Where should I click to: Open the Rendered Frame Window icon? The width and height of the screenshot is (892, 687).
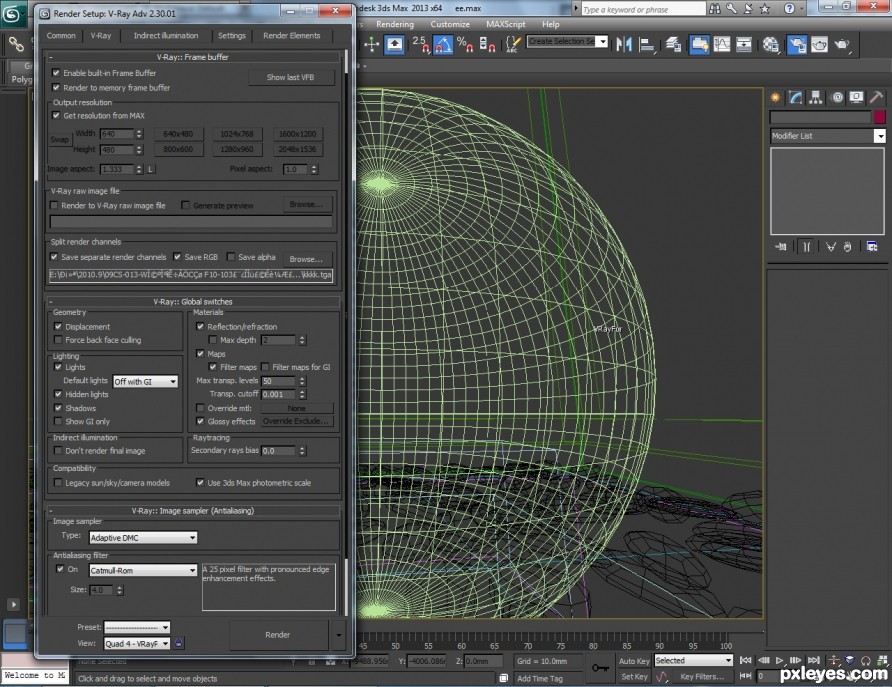coord(819,44)
